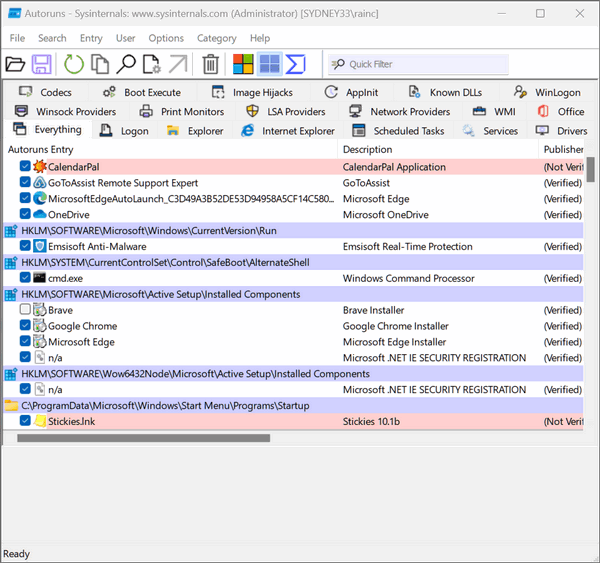The width and height of the screenshot is (600, 563).
Task: Click the horizontal scrollbar thumb
Action: (143, 438)
